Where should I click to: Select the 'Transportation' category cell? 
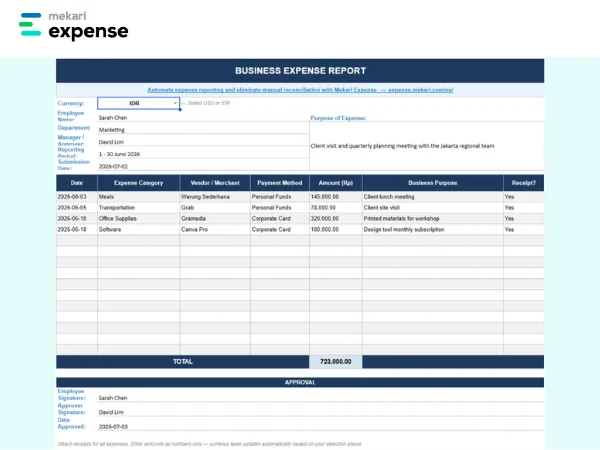point(139,207)
